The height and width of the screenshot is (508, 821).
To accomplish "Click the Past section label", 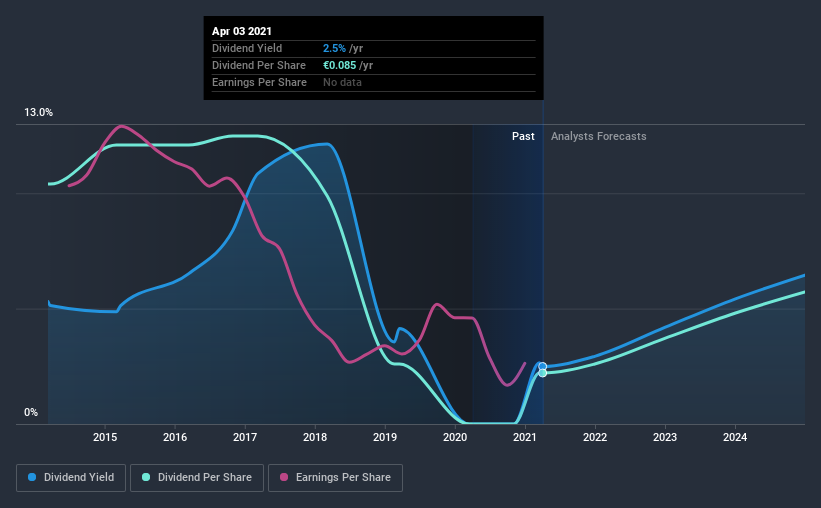I will point(523,136).
